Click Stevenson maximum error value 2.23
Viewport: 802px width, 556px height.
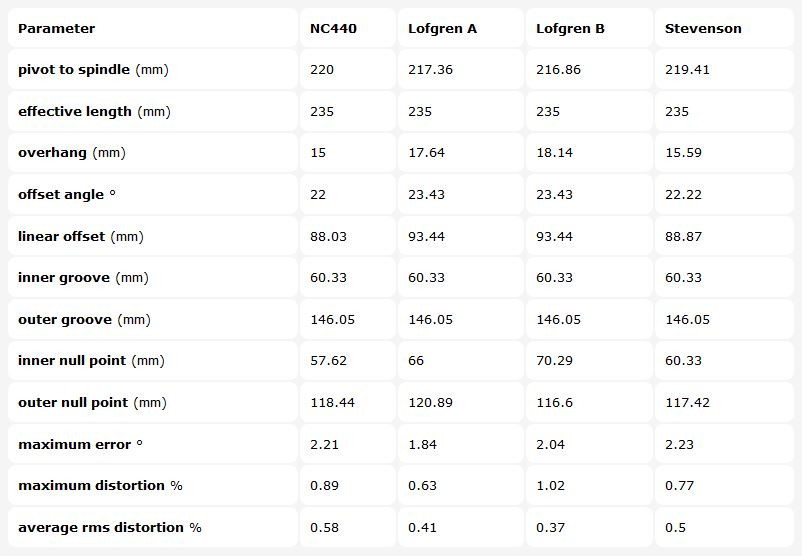pos(679,444)
